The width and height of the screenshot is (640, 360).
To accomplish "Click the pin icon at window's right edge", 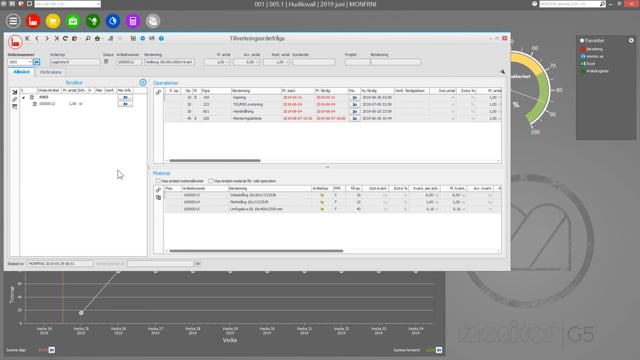I will (502, 72).
